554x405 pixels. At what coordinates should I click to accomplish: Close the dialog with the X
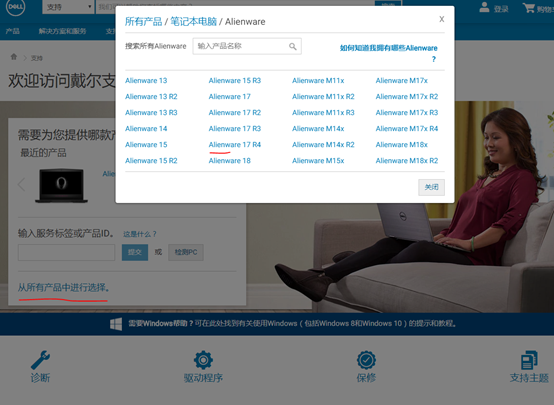click(441, 19)
